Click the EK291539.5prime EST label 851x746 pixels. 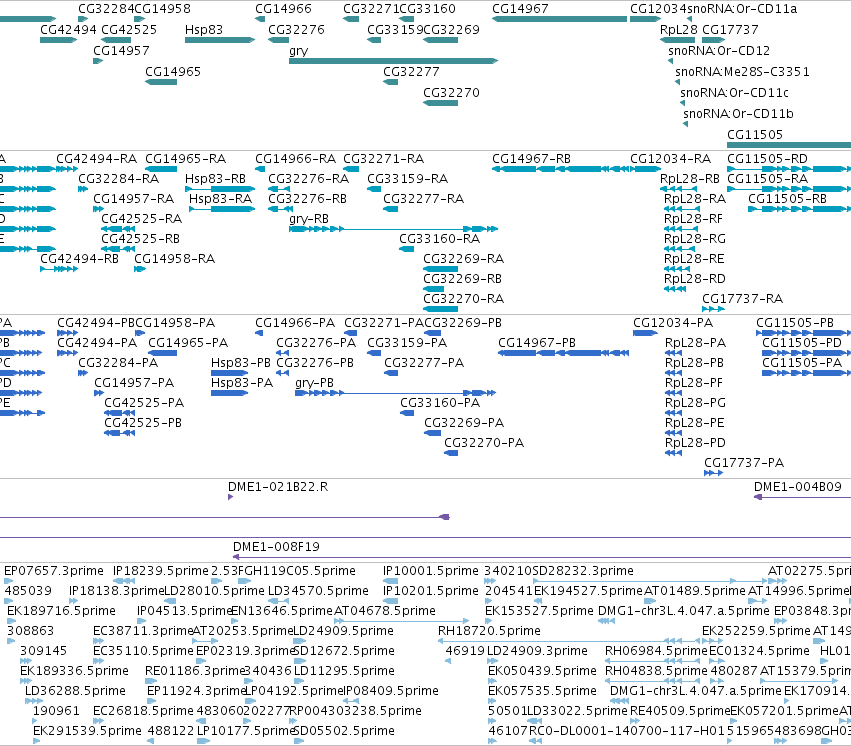coord(87,731)
